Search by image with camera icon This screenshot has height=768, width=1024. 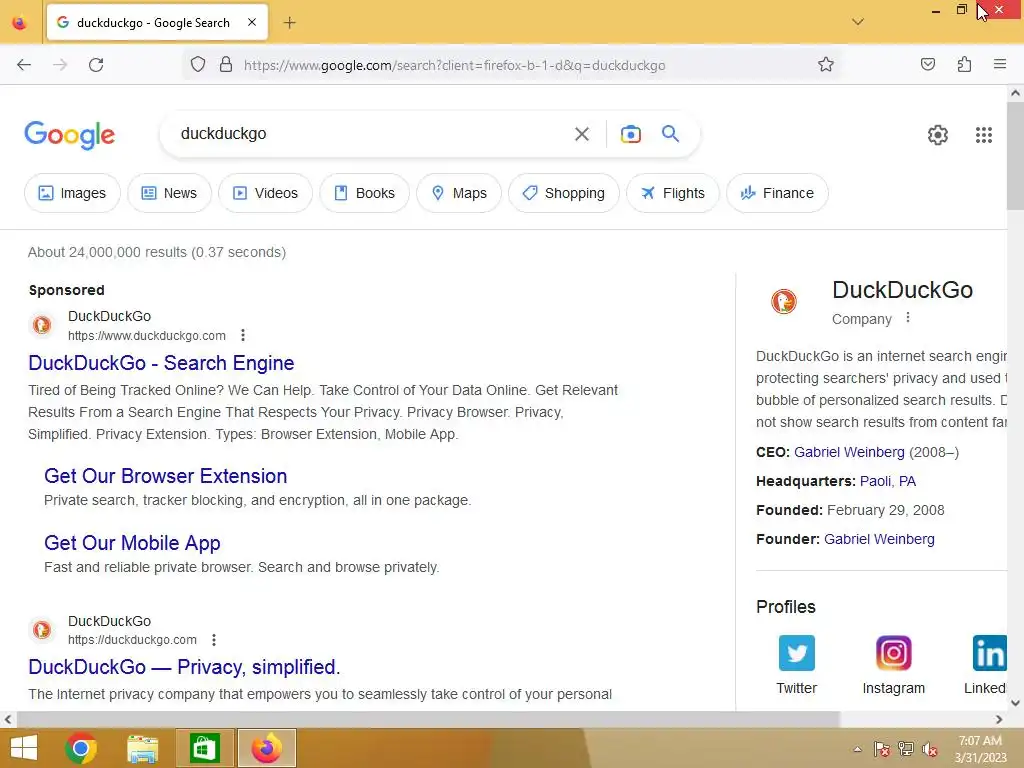click(630, 134)
